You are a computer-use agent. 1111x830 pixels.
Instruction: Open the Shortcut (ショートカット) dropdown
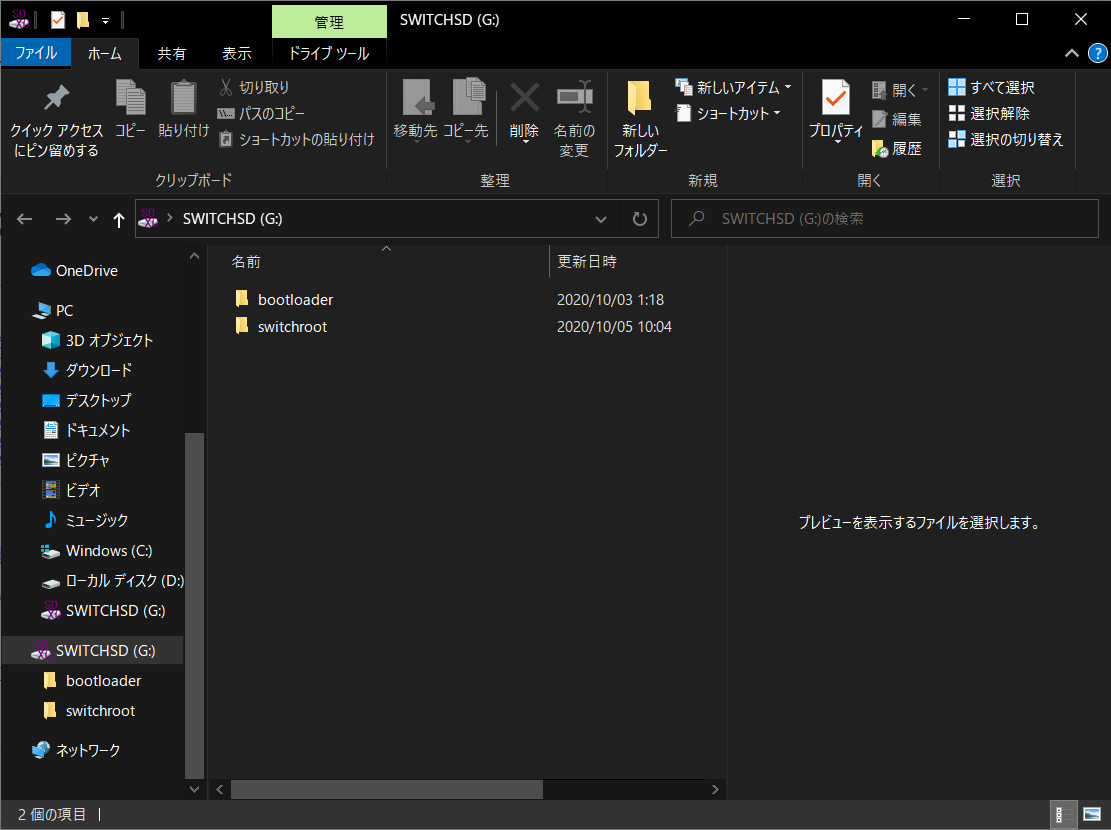point(728,113)
